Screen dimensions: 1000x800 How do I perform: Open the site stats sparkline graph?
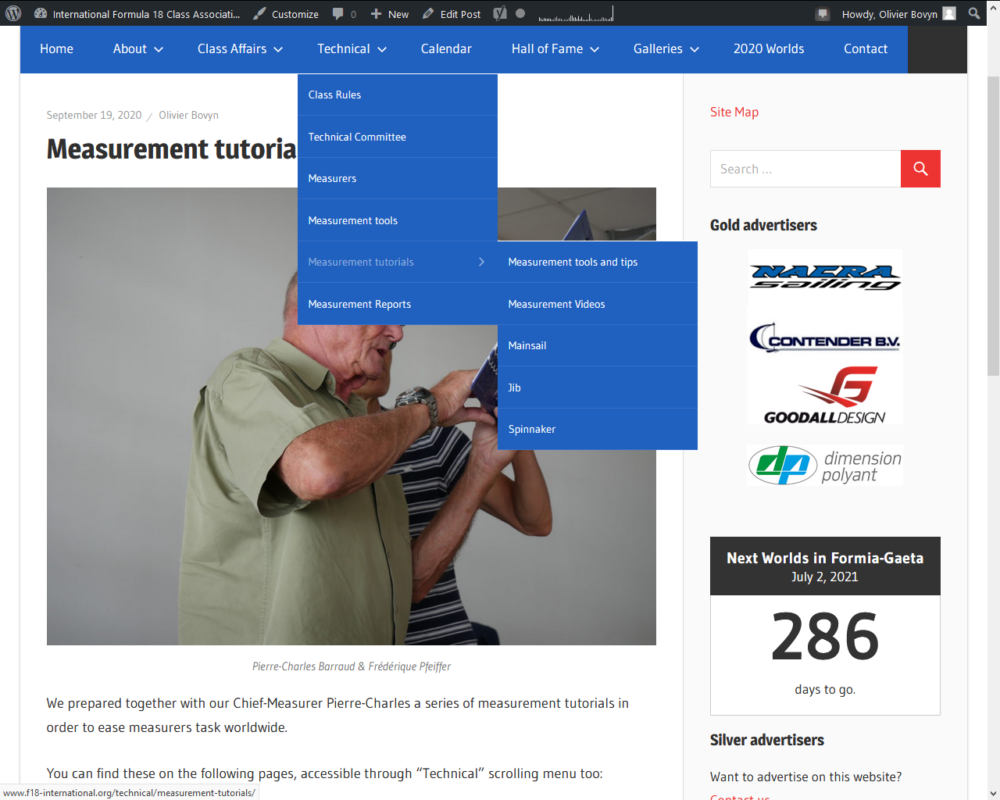[576, 14]
